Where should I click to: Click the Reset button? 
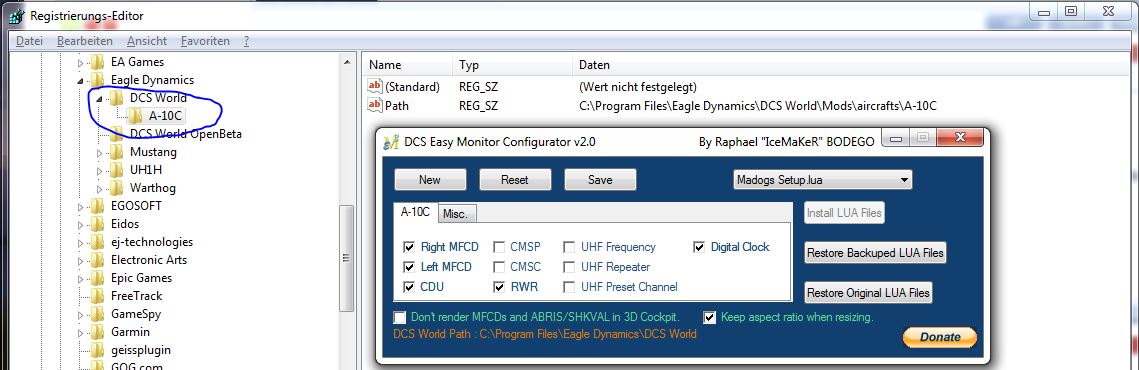515,180
